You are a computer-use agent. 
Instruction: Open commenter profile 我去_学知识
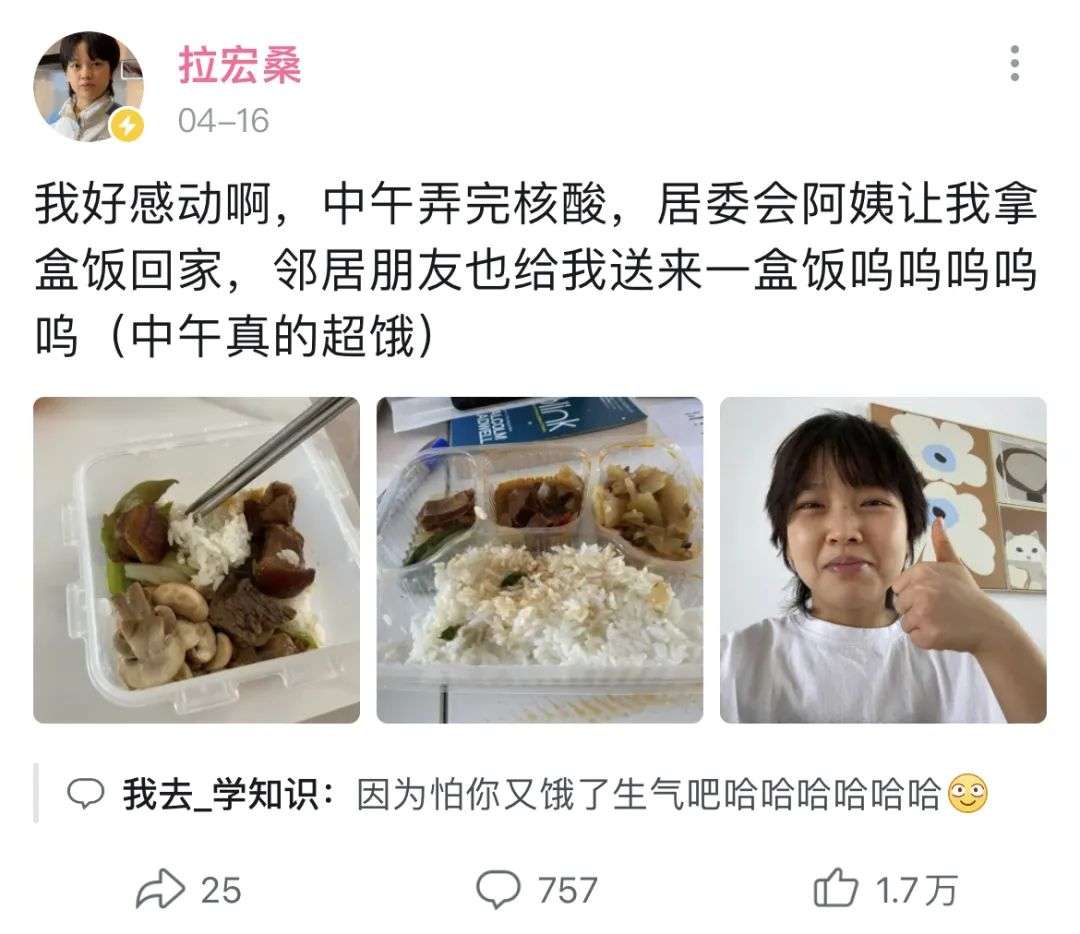220,793
